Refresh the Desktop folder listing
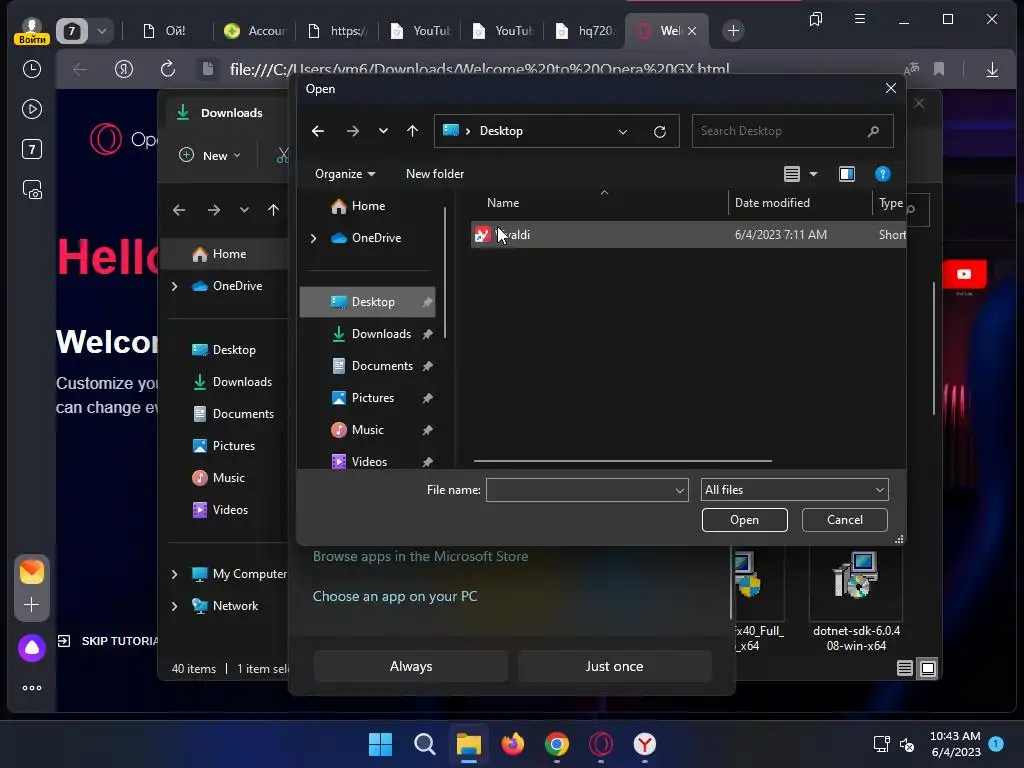The height and width of the screenshot is (768, 1024). coord(660,131)
